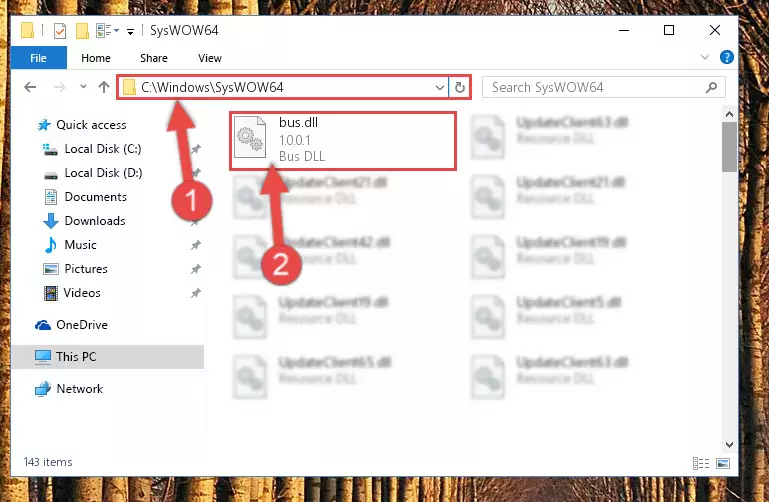Click the Quick access star icon
The height and width of the screenshot is (502, 769).
click(44, 125)
